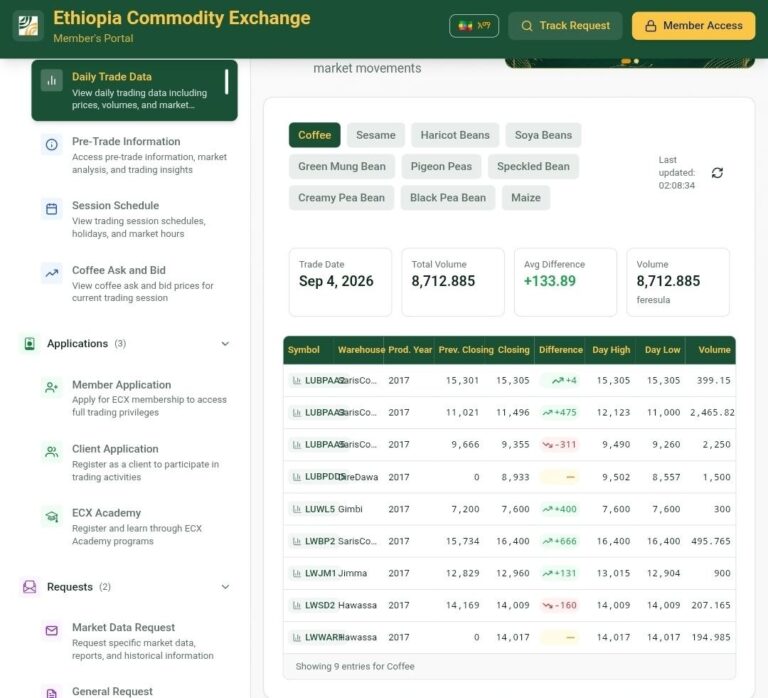This screenshot has height=698, width=768.
Task: Open chart icon for LUBPAA row with -311
Action: [297, 445]
